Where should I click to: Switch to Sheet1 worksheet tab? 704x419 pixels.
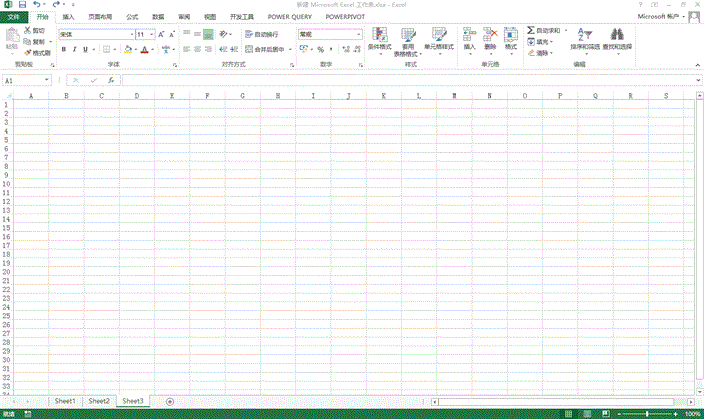click(x=65, y=400)
